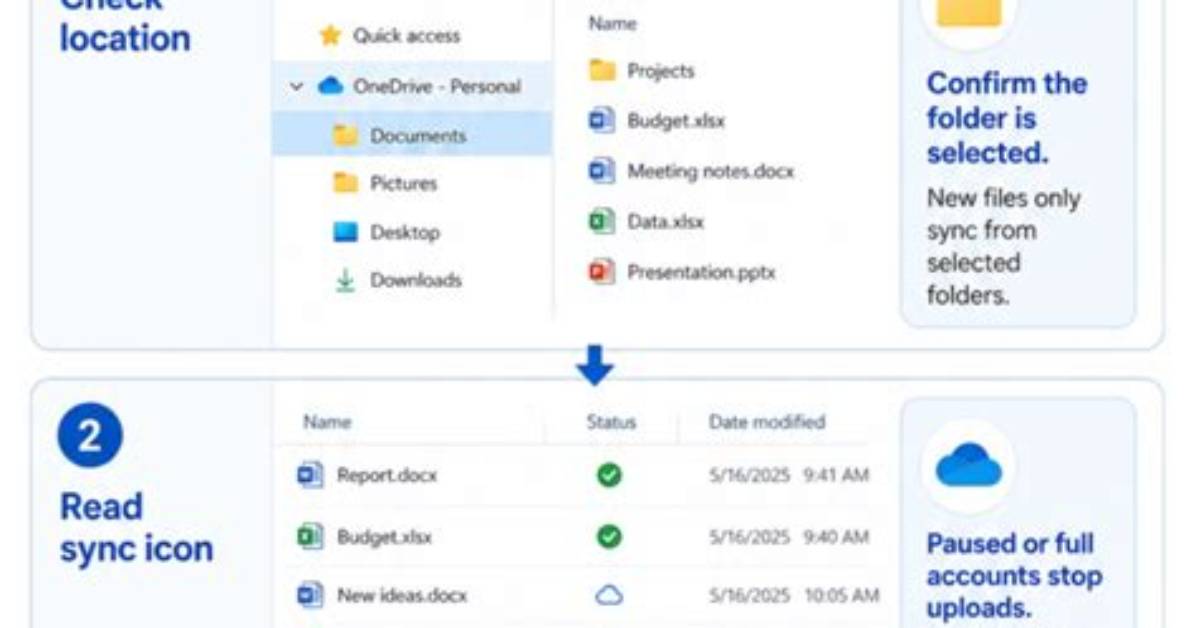The width and height of the screenshot is (1196, 628).
Task: Click the cloud-only status icon for New ideas.docx
Action: (609, 594)
